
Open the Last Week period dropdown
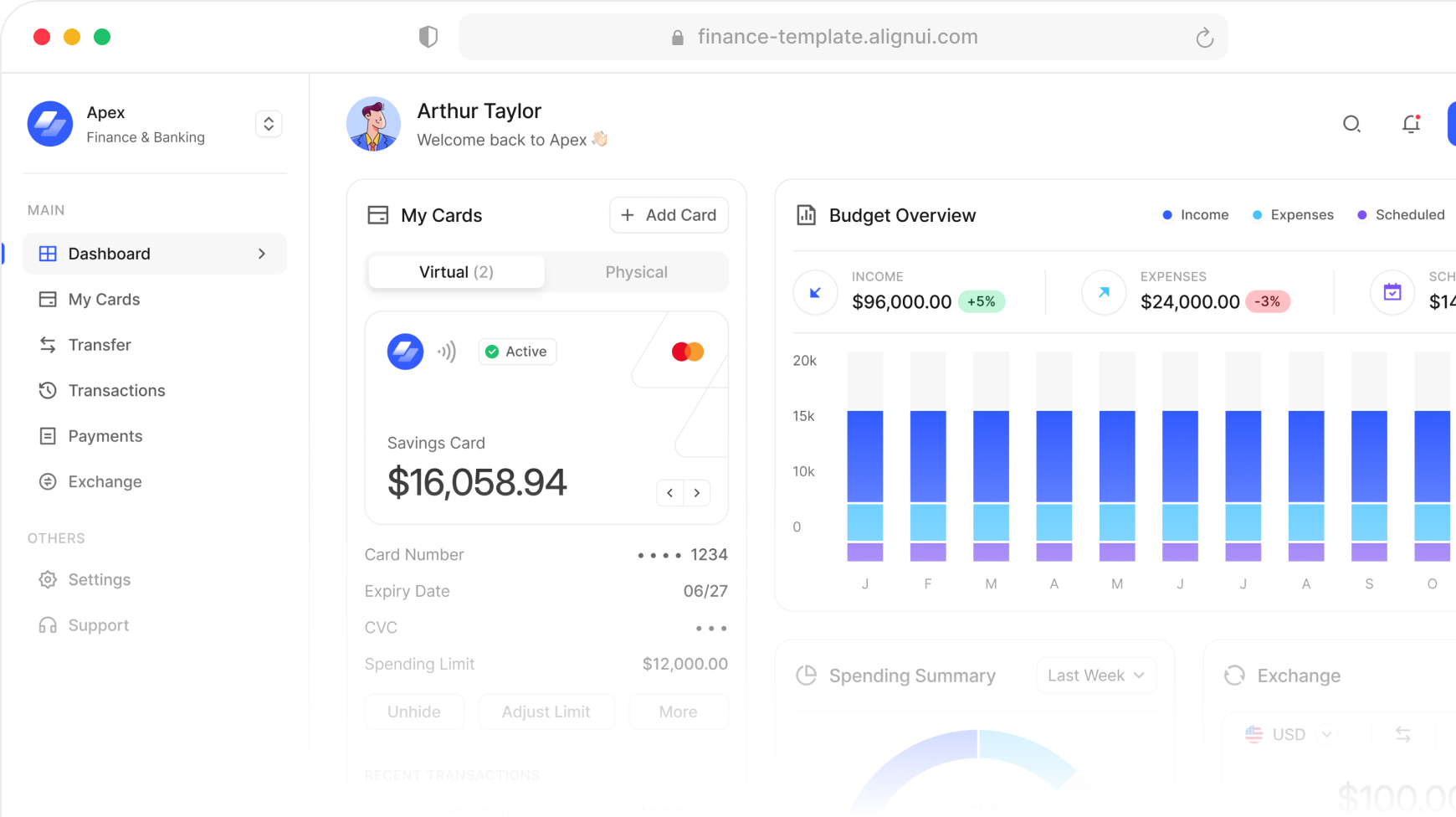(x=1095, y=676)
